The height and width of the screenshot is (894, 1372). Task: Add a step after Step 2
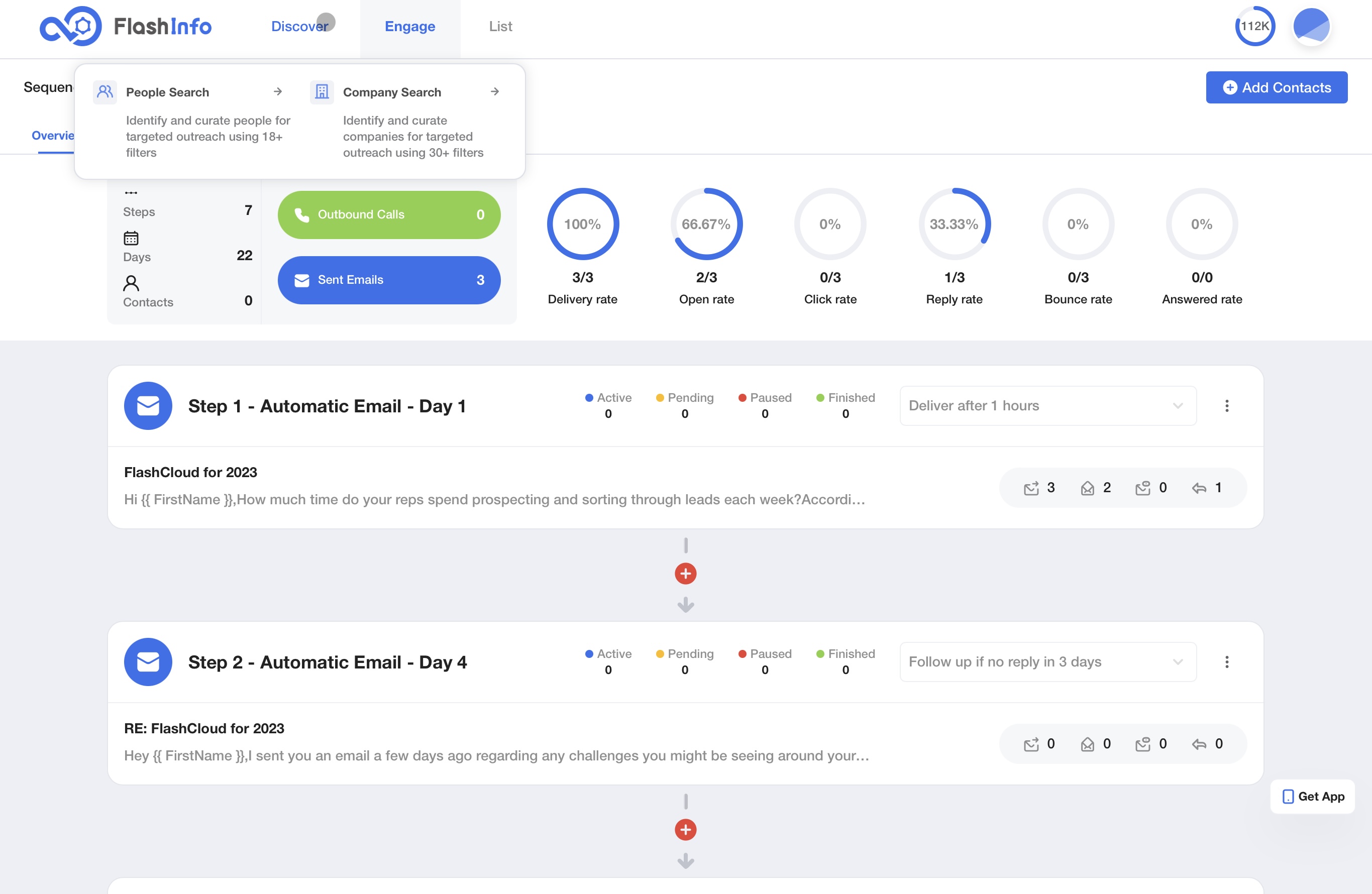pyautogui.click(x=685, y=829)
